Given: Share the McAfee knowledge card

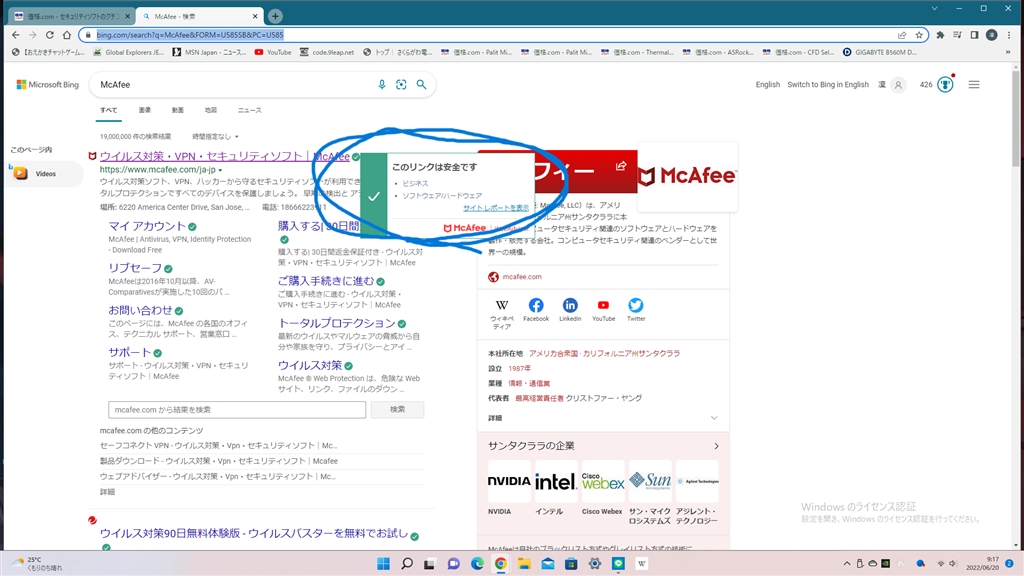Looking at the screenshot, I should (x=620, y=167).
